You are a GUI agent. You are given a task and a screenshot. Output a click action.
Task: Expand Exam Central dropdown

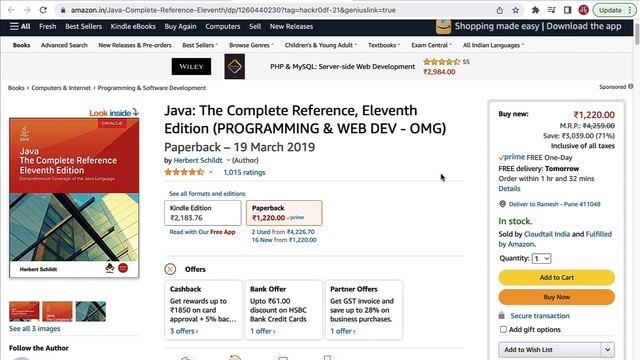point(431,45)
